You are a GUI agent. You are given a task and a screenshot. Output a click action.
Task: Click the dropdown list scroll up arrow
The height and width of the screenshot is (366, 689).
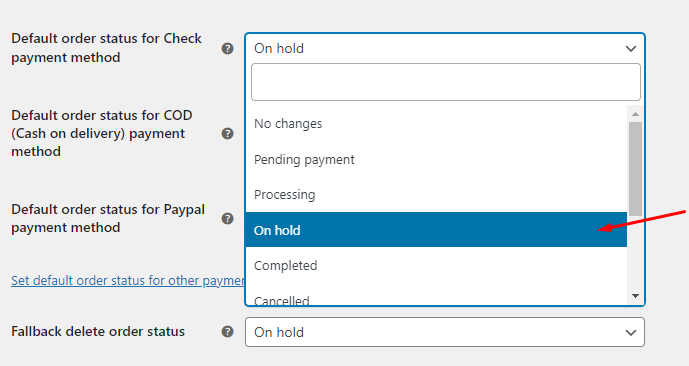[x=635, y=114]
